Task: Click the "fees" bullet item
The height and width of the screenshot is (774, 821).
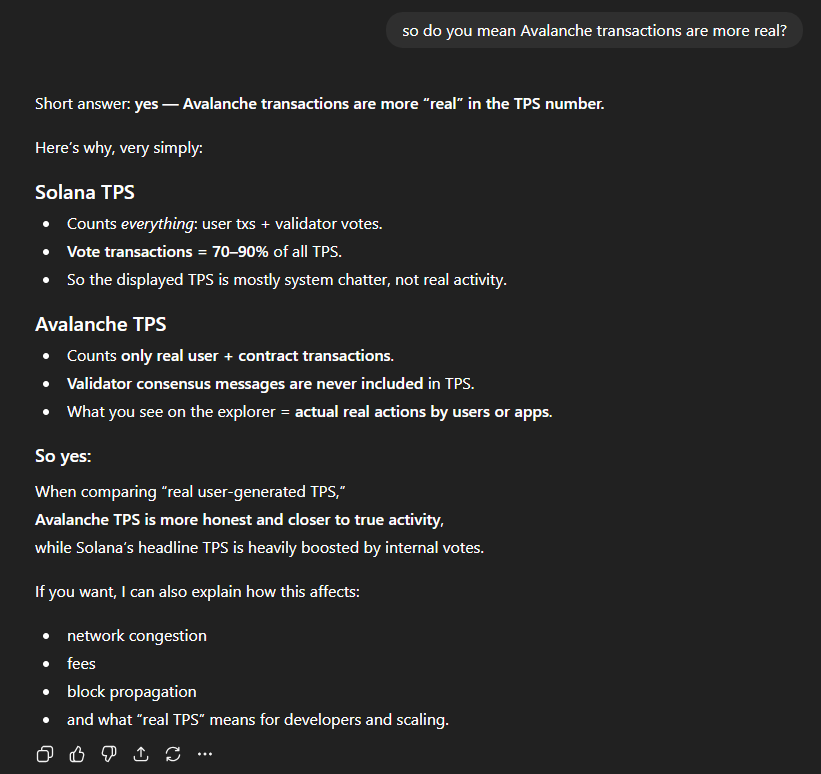Action: tap(82, 664)
